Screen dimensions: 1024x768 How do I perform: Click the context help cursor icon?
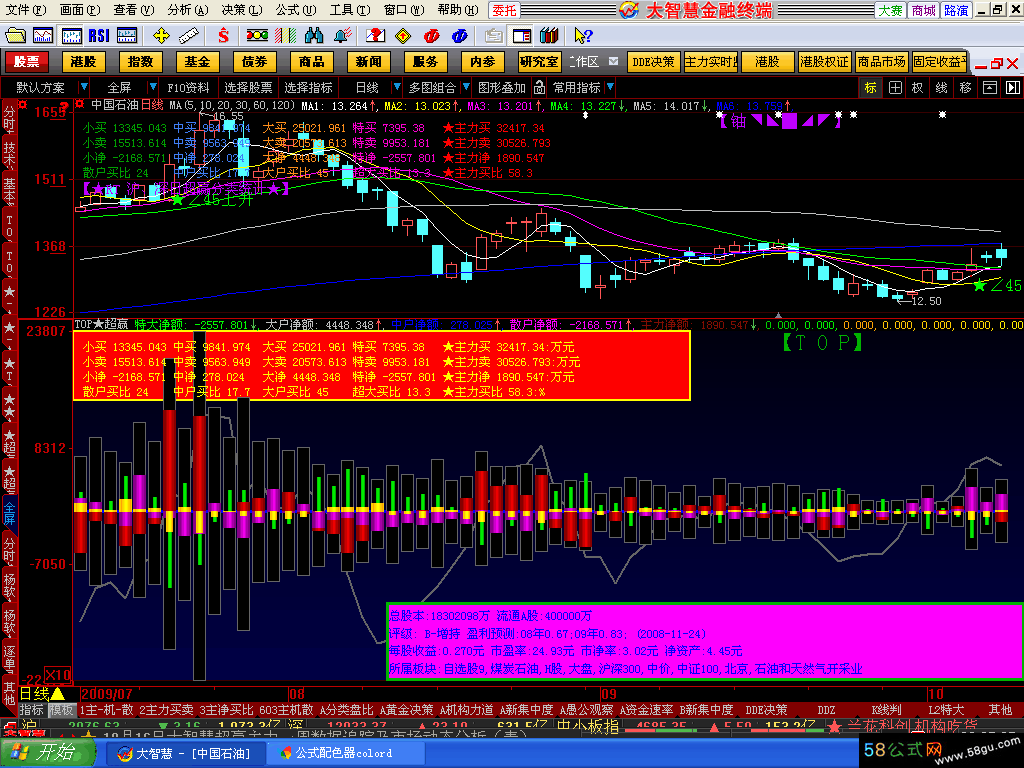point(583,35)
